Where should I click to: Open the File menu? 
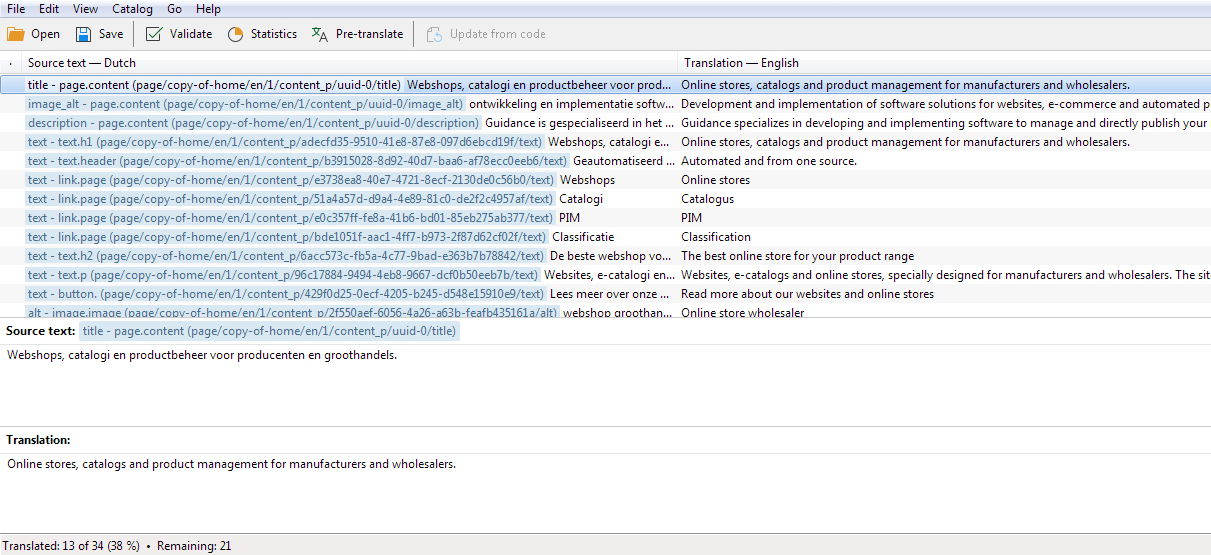coord(16,9)
